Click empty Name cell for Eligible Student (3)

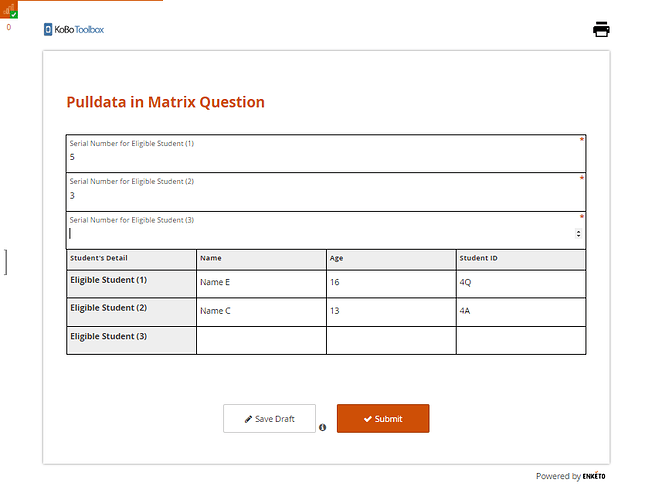point(261,340)
